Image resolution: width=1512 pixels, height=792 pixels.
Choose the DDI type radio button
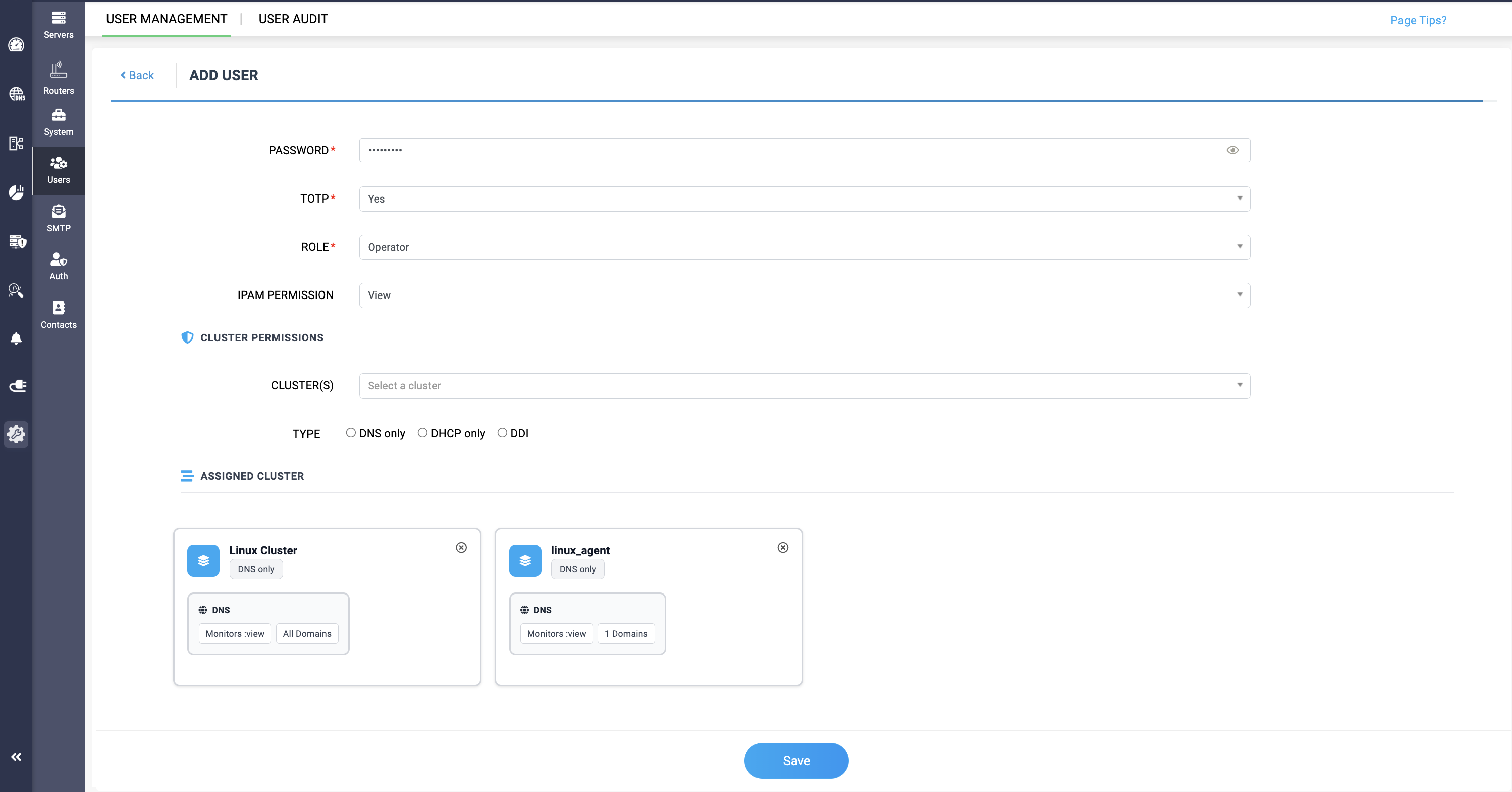coord(502,433)
